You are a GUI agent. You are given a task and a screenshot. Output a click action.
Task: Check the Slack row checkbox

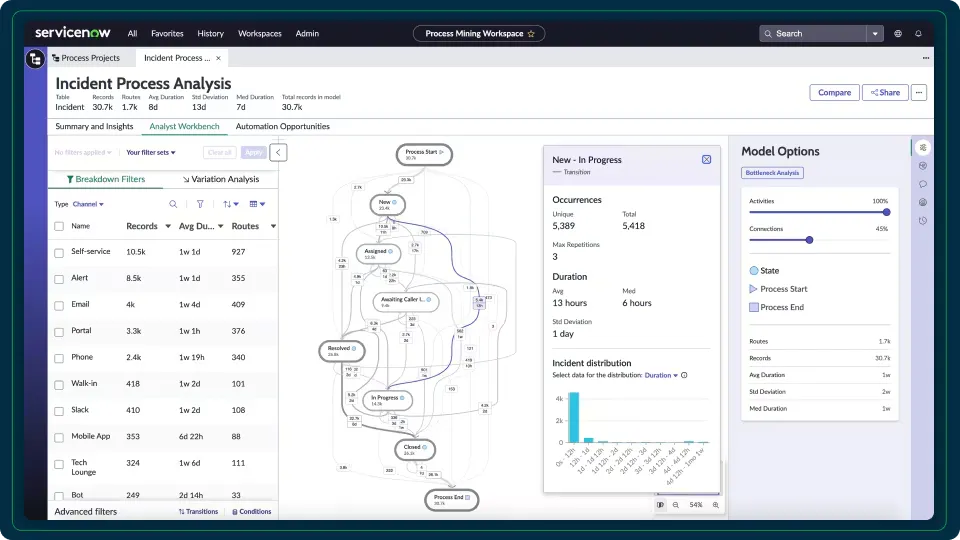tap(59, 411)
